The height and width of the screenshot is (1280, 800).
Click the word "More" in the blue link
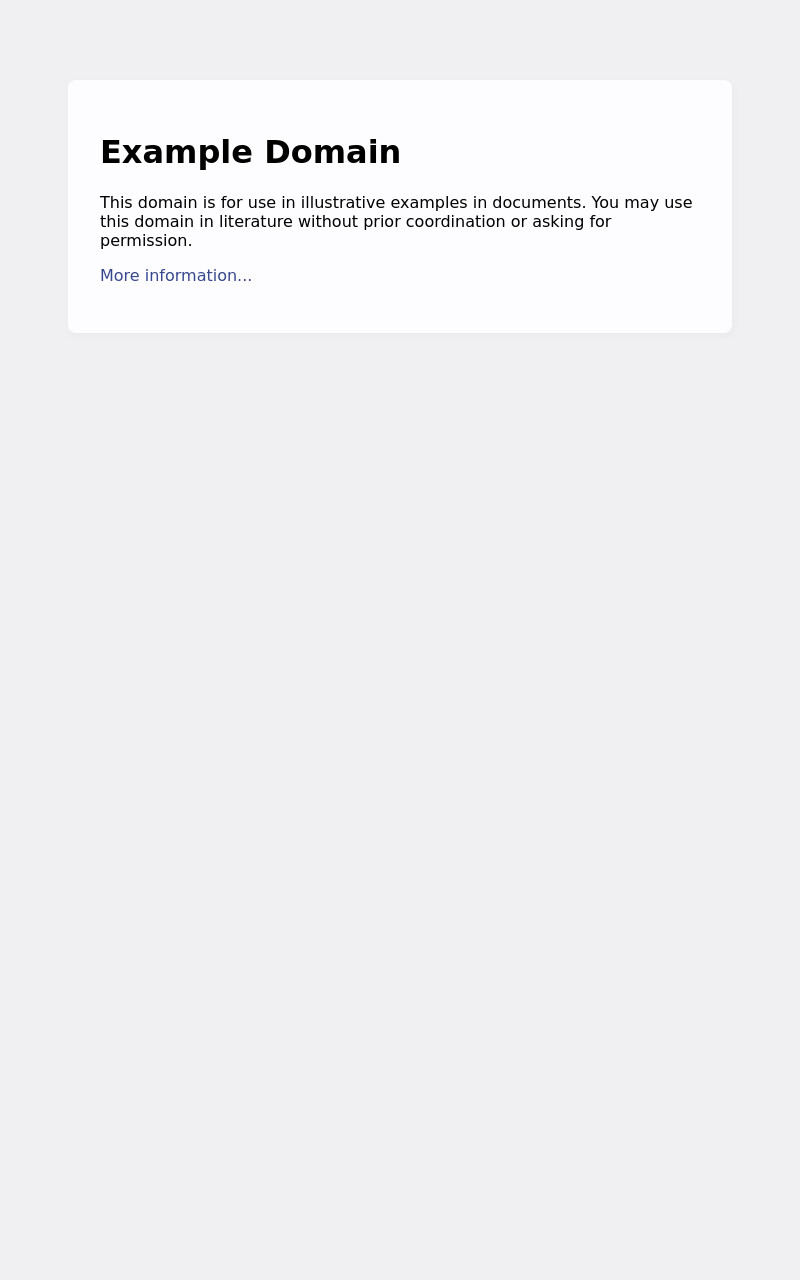(120, 276)
